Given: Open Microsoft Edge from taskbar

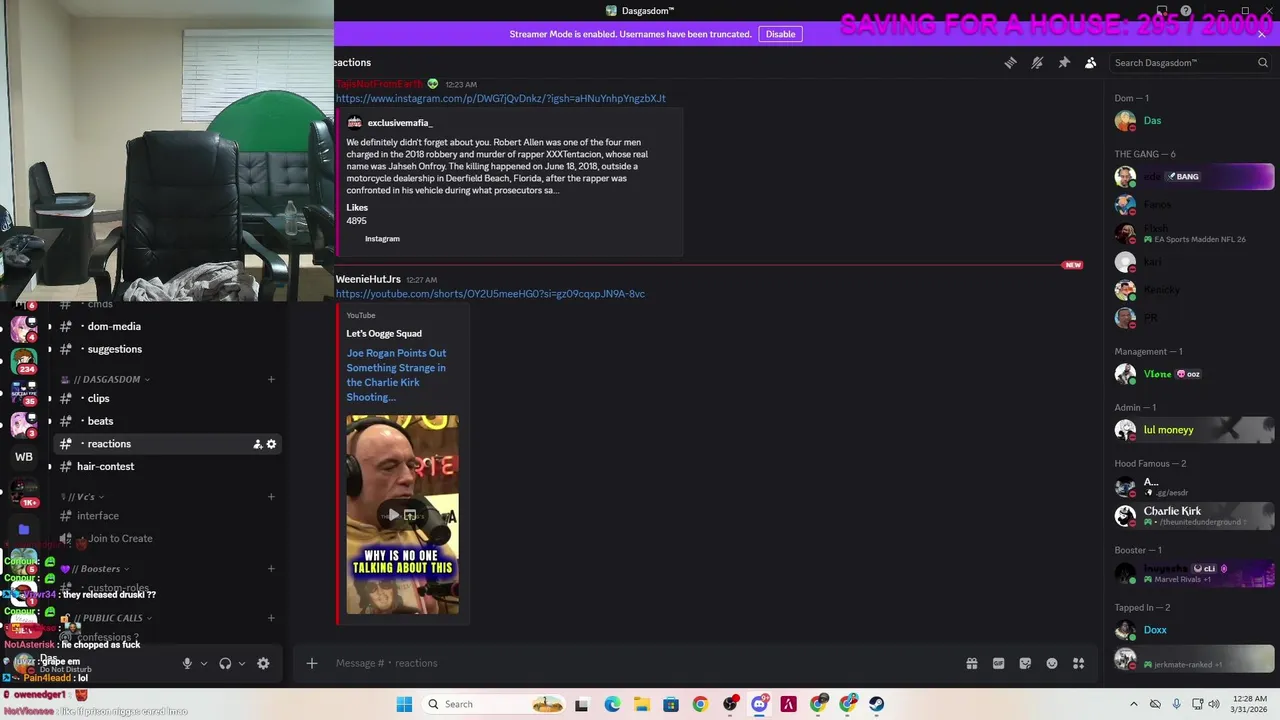Looking at the screenshot, I should click(x=612, y=704).
